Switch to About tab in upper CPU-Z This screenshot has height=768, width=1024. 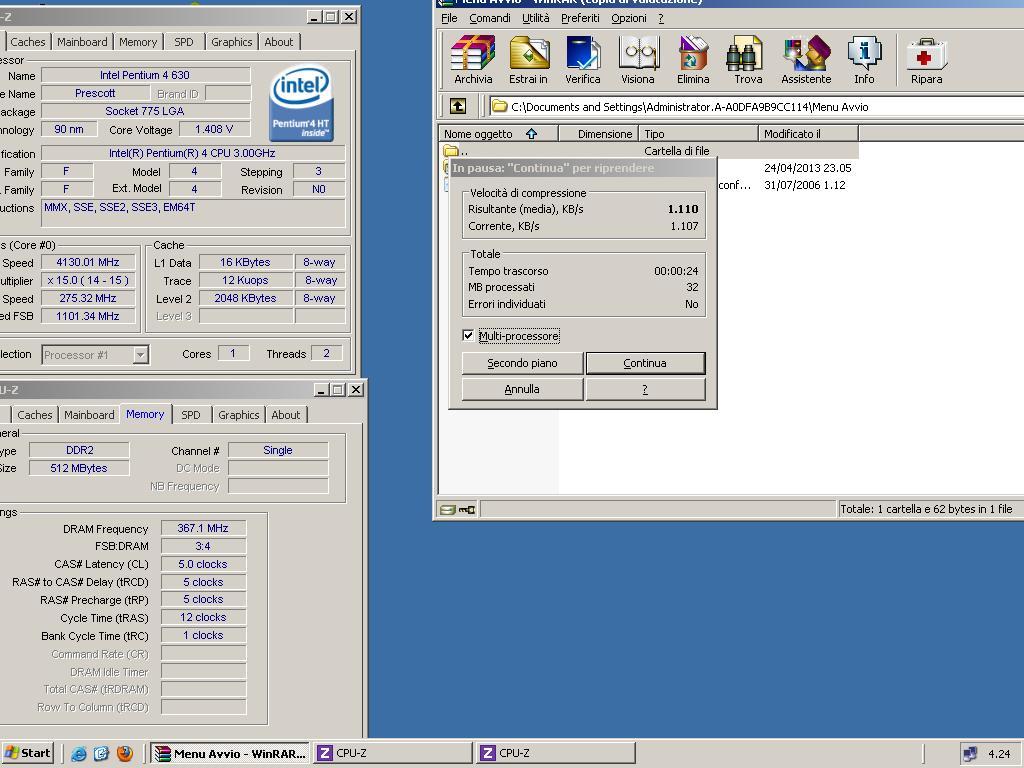coord(279,42)
